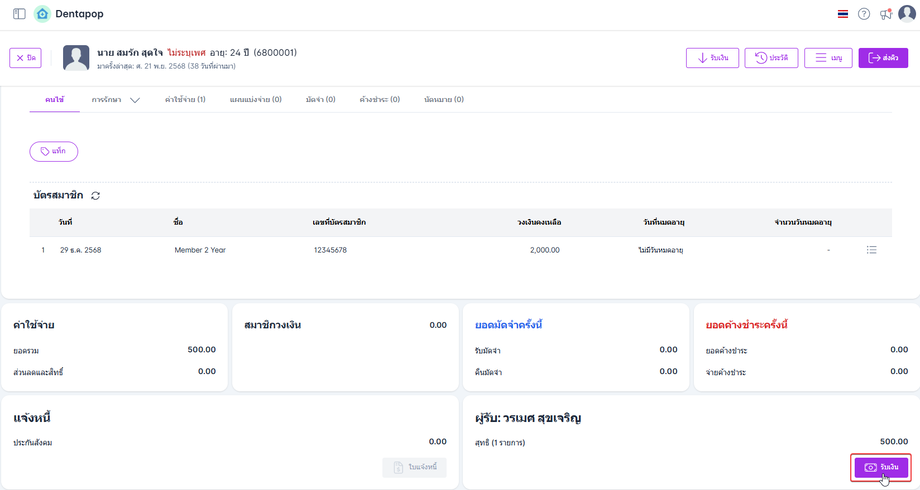Open the แผนแบ่งจ่าย (0) tab
Image resolution: width=920 pixels, height=490 pixels.
coord(256,100)
